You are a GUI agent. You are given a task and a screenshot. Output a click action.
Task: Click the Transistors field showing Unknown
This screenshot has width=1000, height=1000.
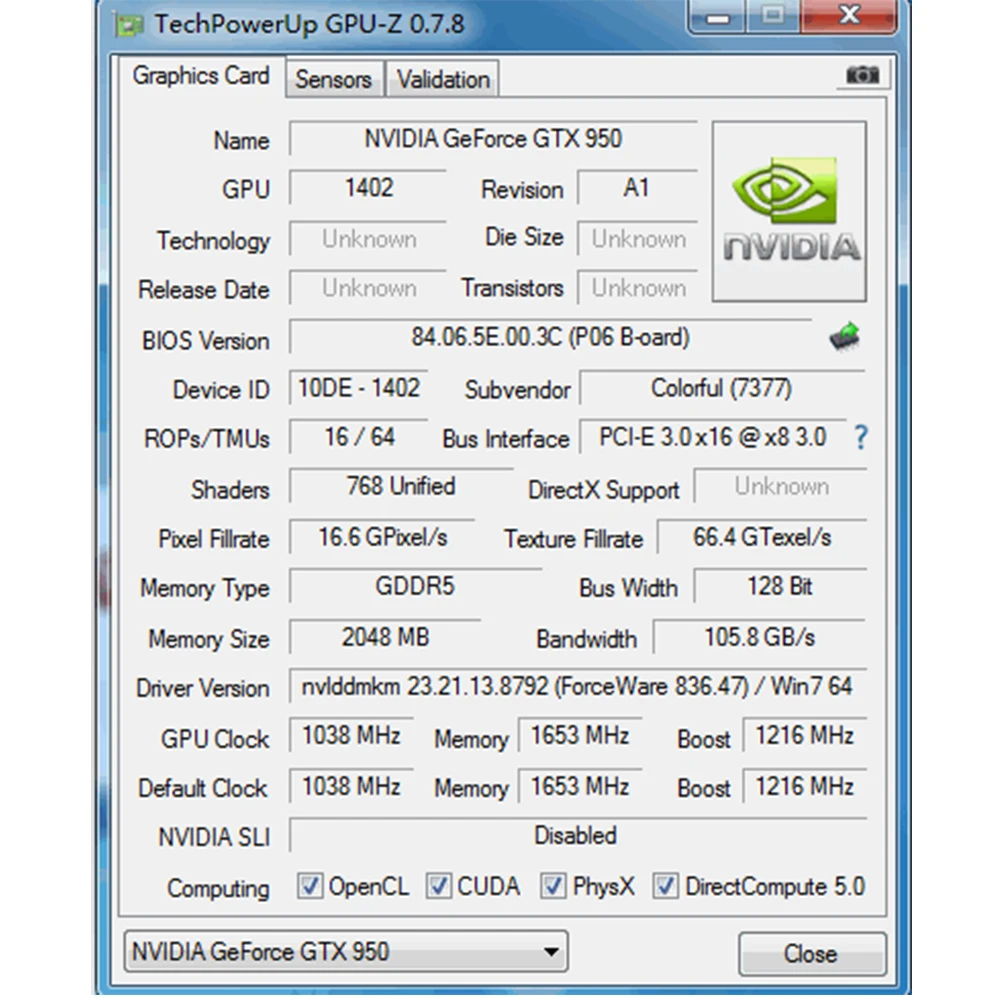click(x=637, y=288)
